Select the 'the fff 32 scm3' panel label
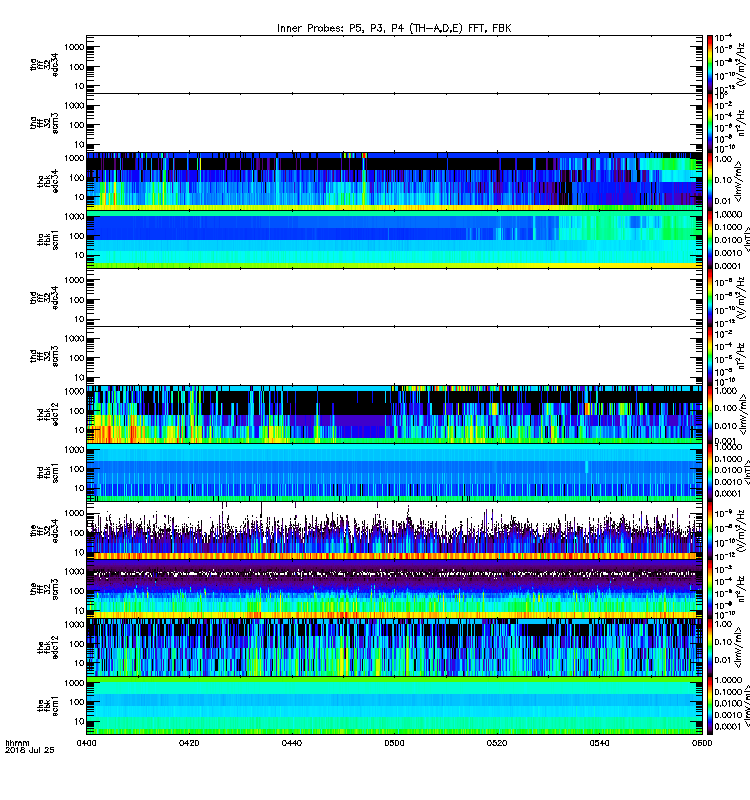Screen dimensions: 750x800 pos(44,589)
